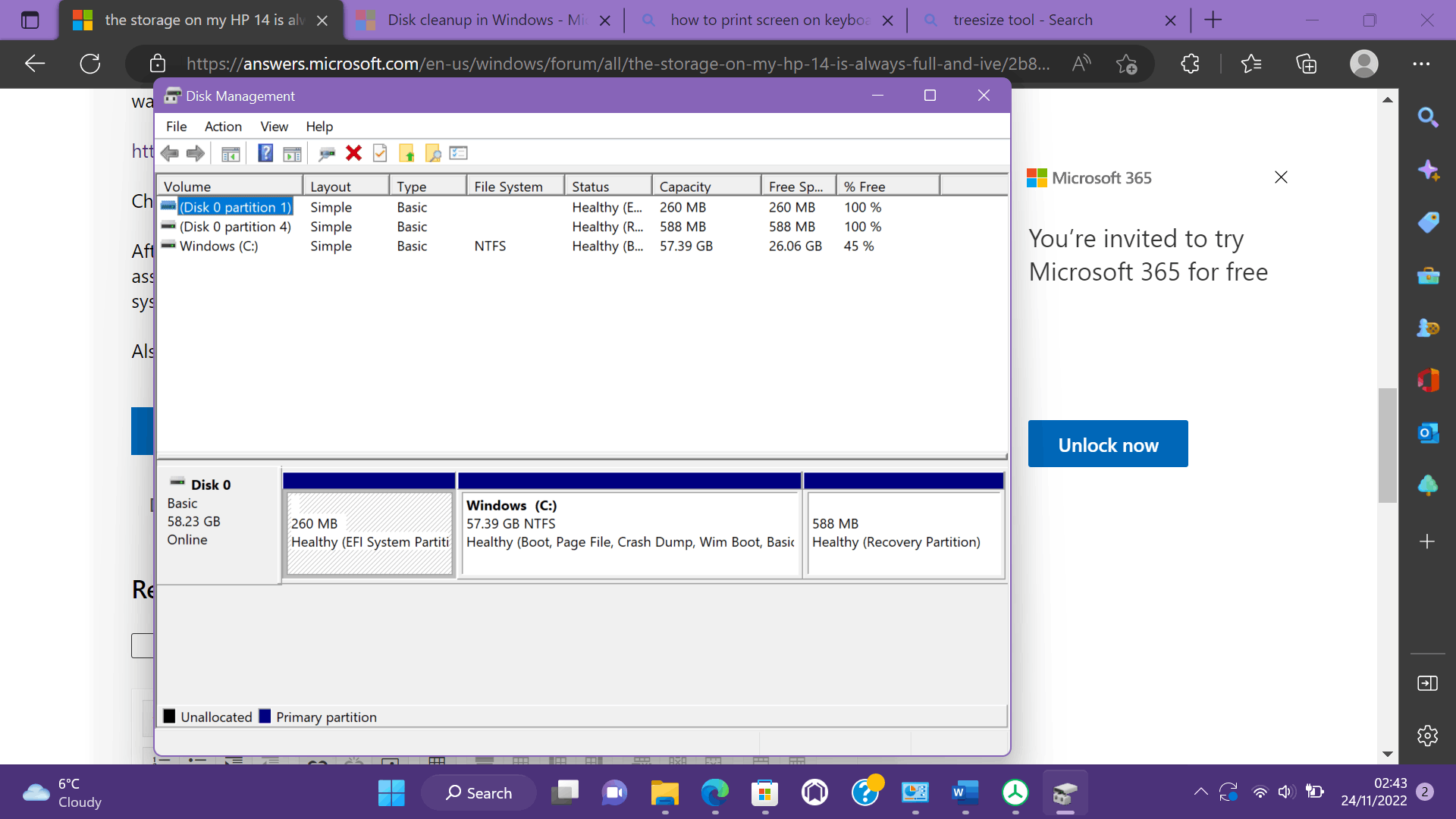Open Edge Settings and more ellipsis menu

1421,64
